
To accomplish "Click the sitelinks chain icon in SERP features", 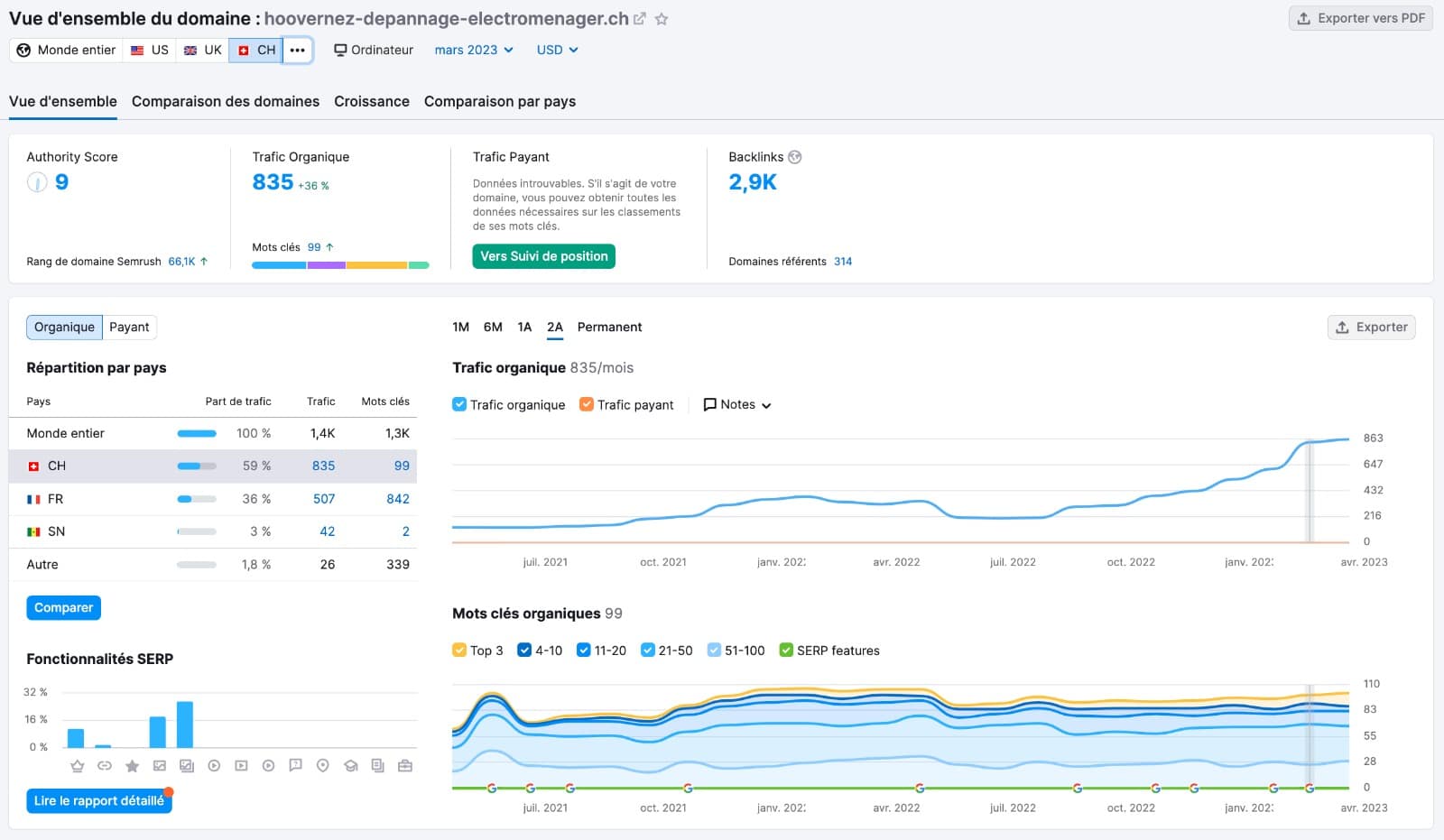I will (x=105, y=766).
